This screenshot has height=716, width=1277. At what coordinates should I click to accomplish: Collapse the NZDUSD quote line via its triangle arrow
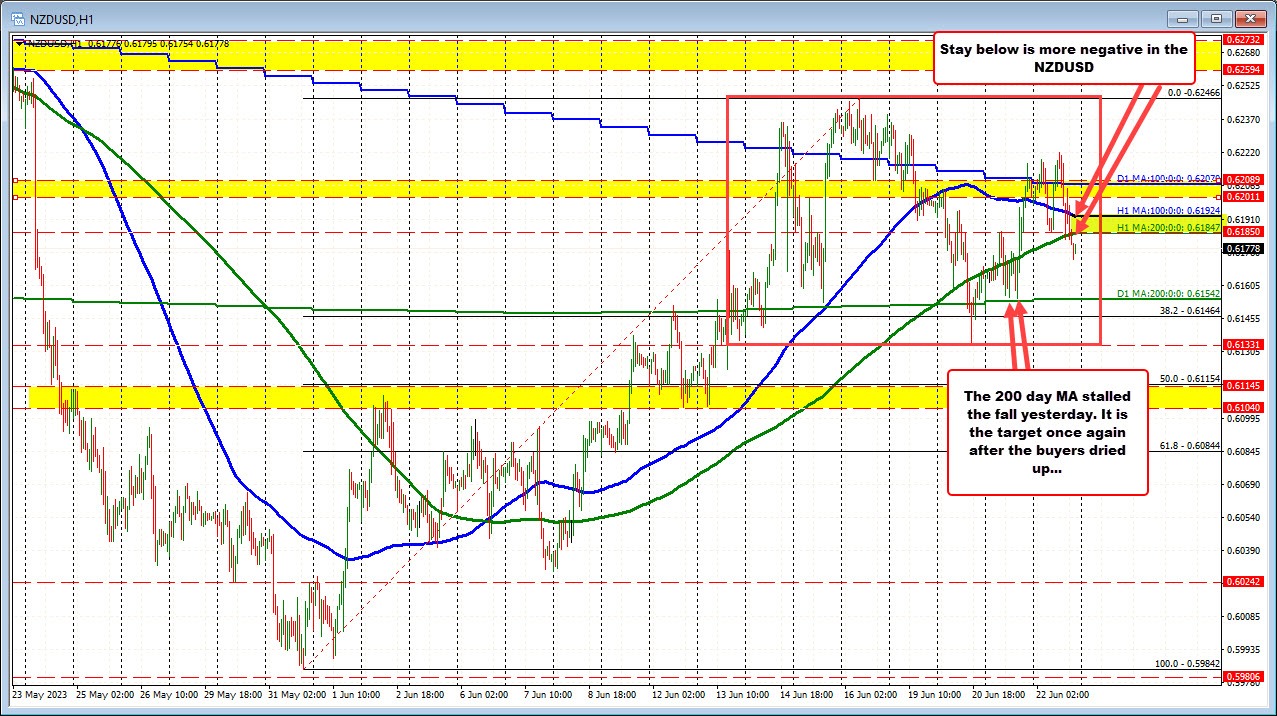coord(20,44)
